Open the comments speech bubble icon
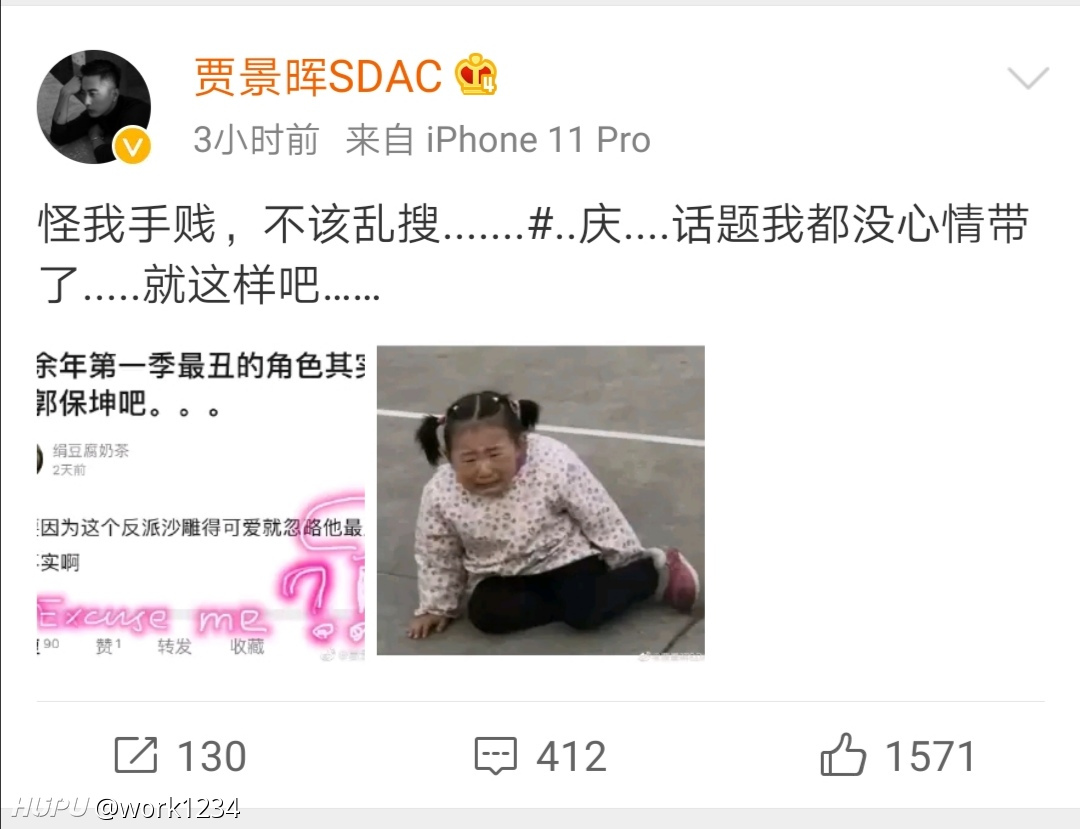Image resolution: width=1080 pixels, height=829 pixels. (495, 755)
